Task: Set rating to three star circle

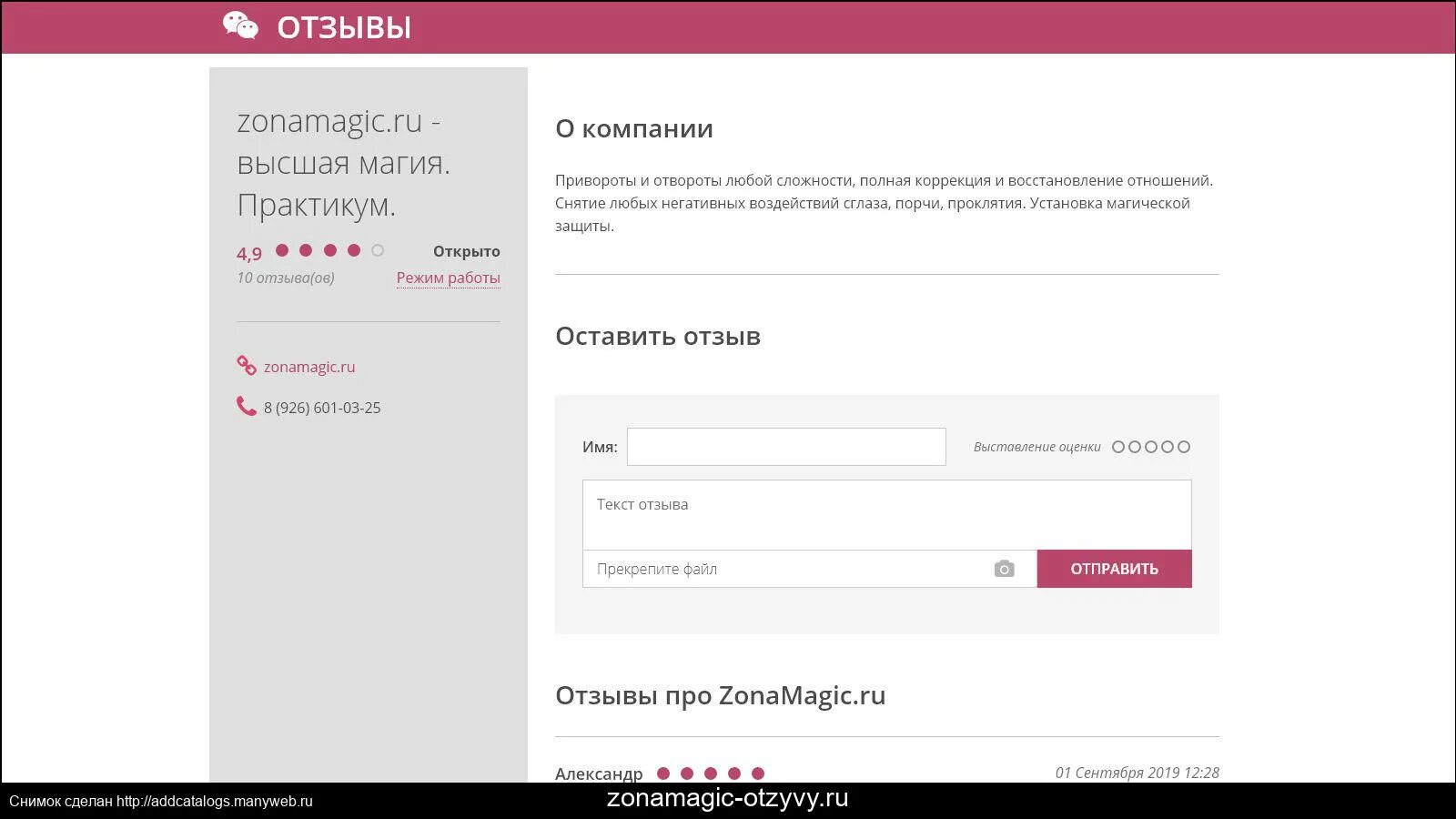Action: click(x=1151, y=447)
